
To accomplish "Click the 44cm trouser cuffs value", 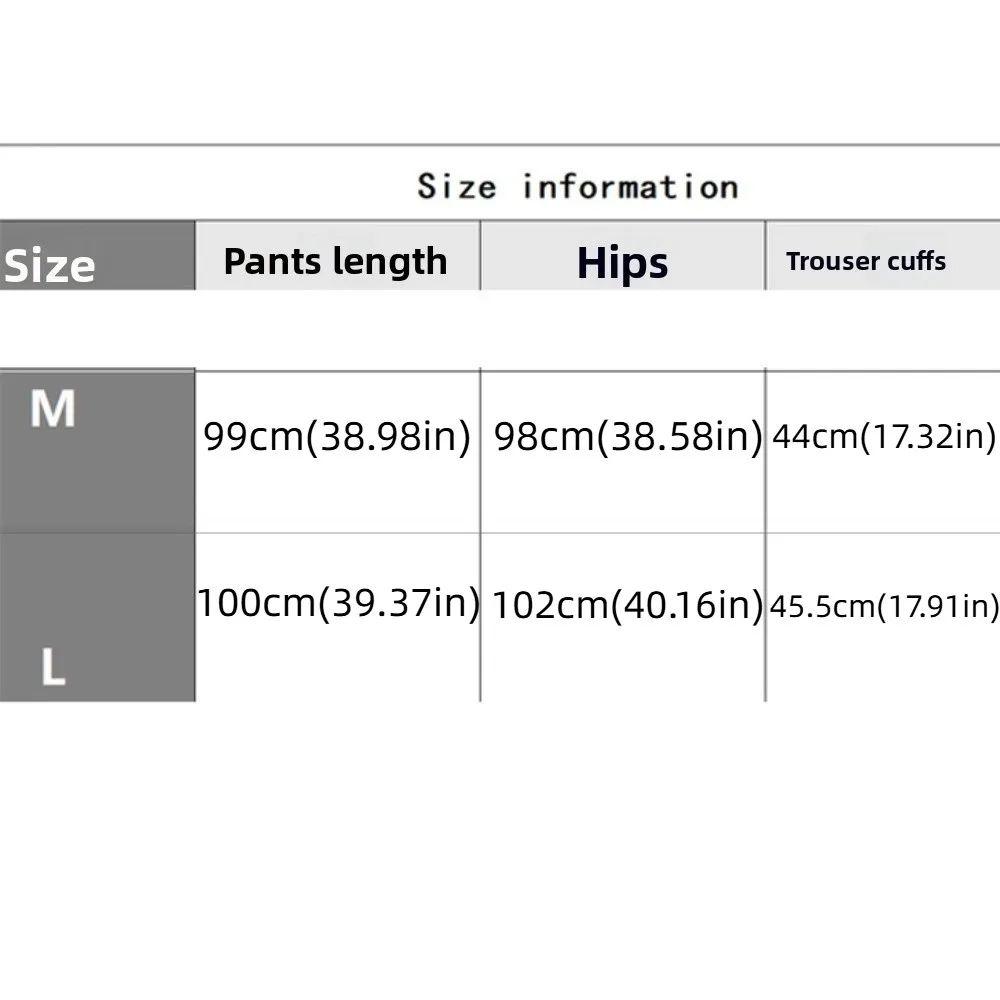I will tap(808, 437).
